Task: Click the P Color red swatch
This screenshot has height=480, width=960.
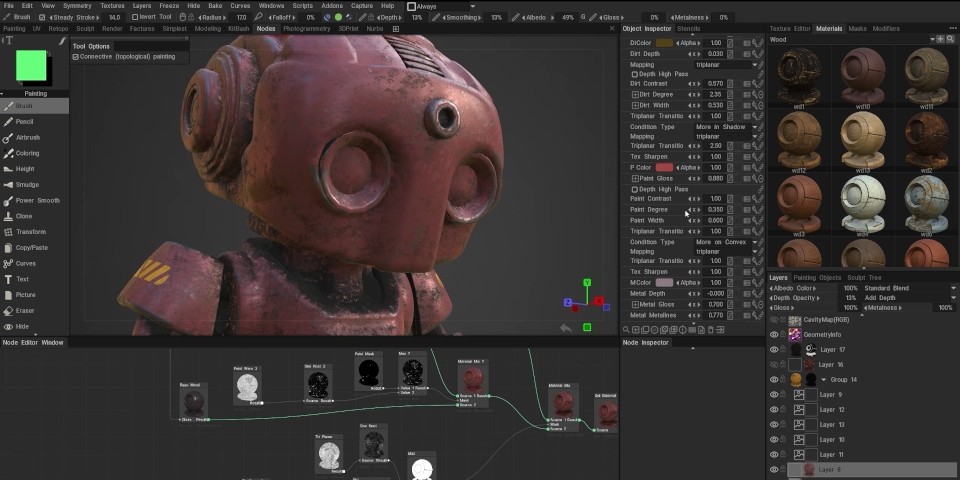Action: coord(664,168)
